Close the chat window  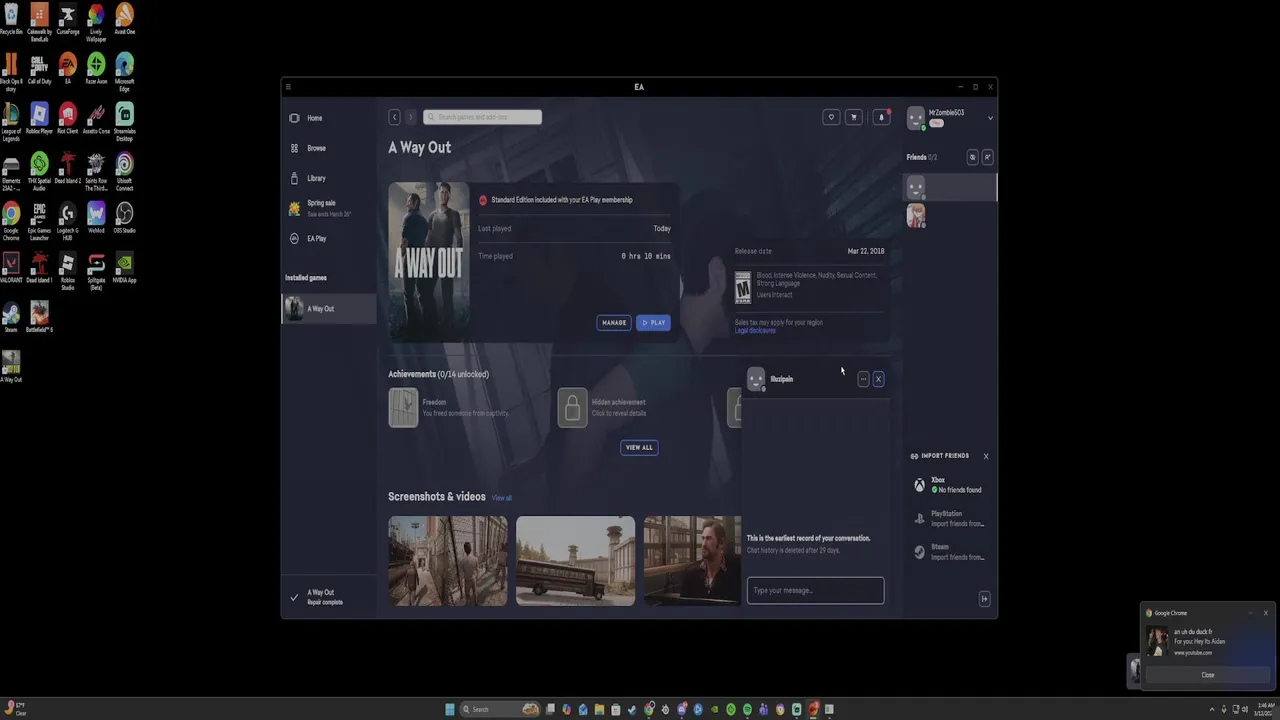[878, 379]
